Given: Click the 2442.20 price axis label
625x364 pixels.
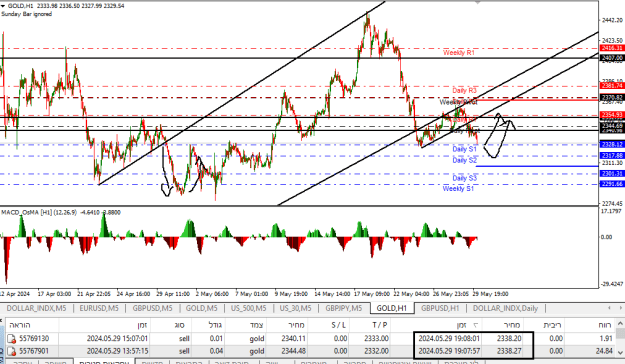Looking at the screenshot, I should (x=612, y=20).
